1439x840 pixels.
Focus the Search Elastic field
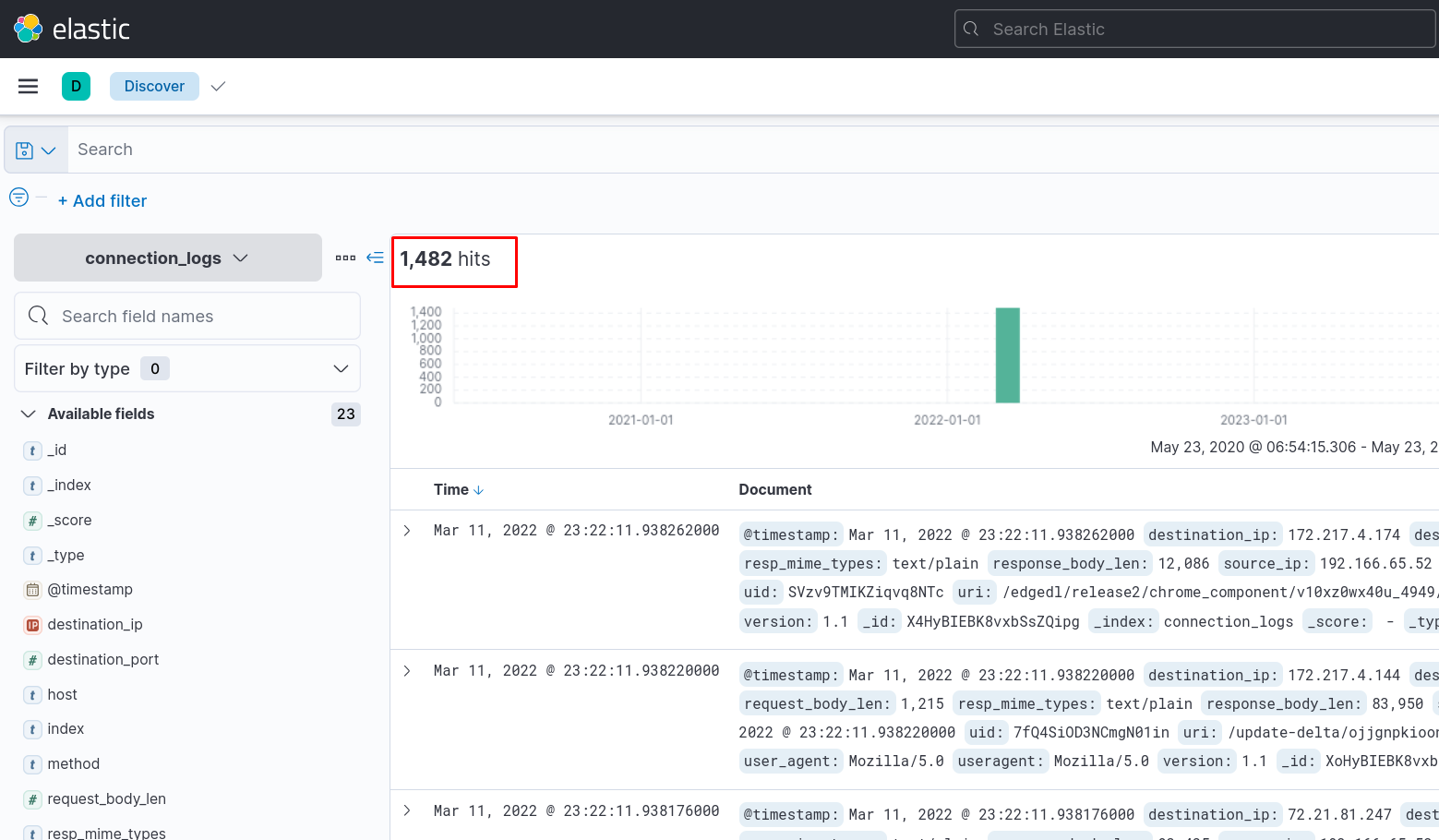click(x=1194, y=29)
